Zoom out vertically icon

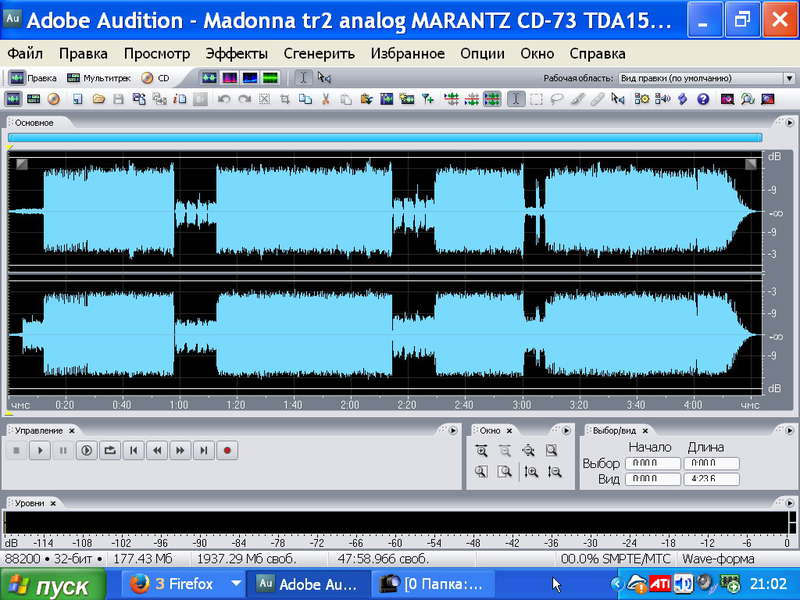[x=555, y=471]
